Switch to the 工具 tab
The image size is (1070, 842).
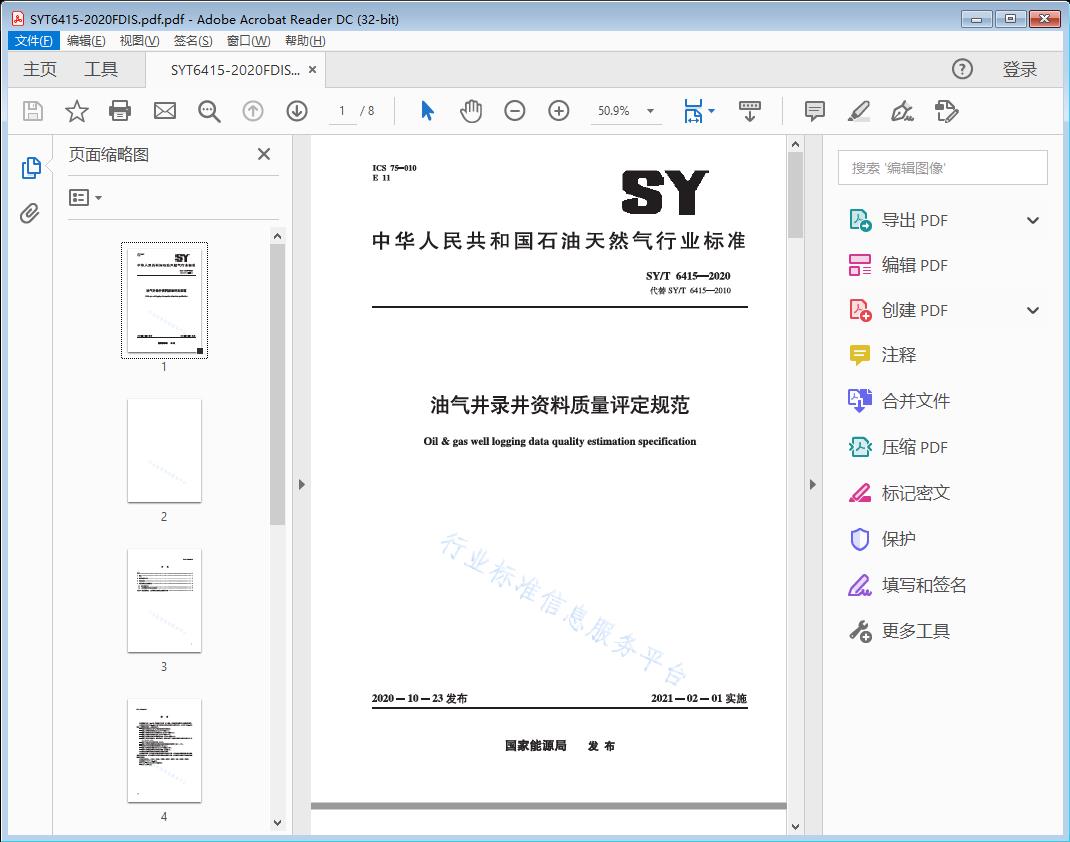click(x=101, y=69)
